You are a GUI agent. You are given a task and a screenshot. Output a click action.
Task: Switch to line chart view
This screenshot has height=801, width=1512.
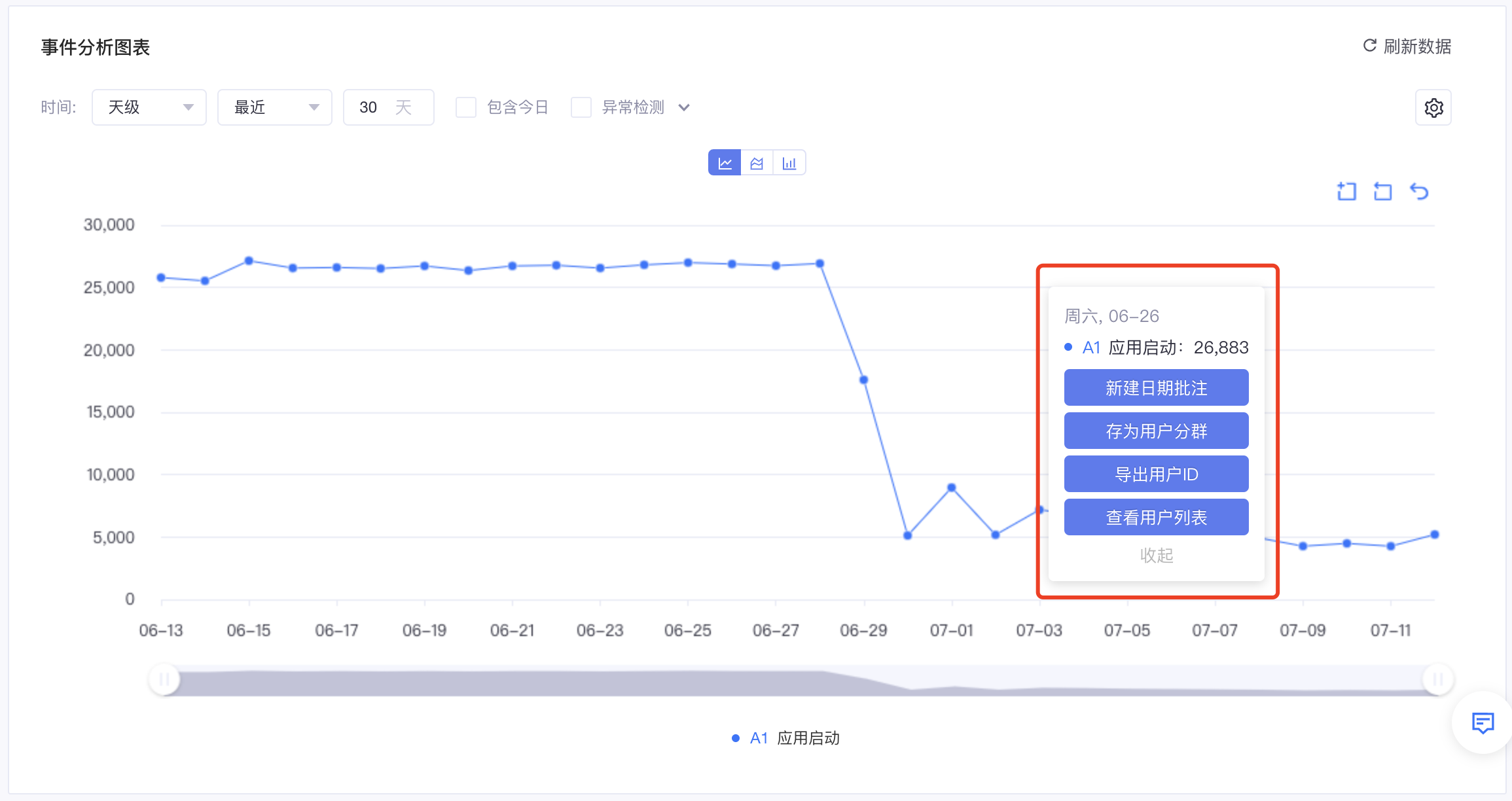(725, 163)
